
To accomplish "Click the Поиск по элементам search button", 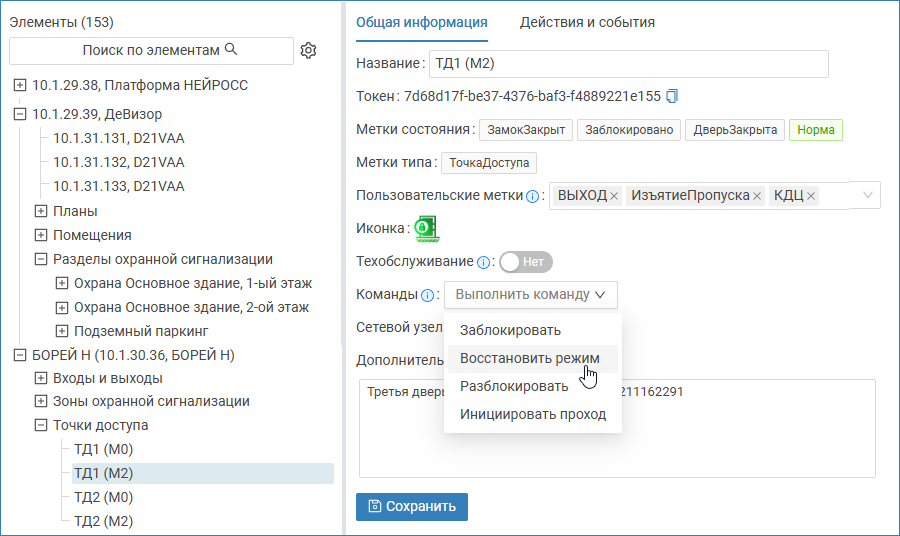I will pos(151,50).
